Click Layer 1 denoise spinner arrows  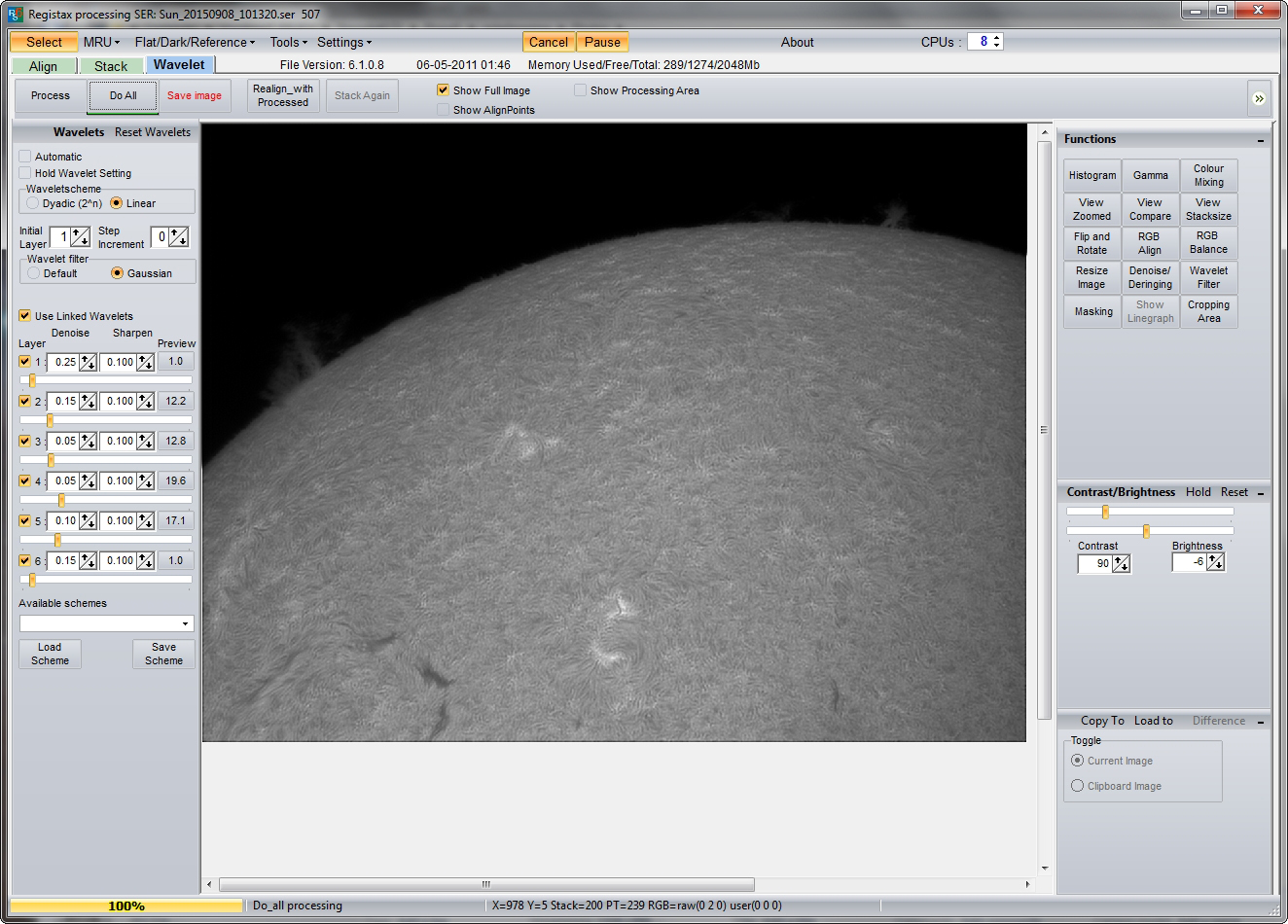[x=89, y=362]
